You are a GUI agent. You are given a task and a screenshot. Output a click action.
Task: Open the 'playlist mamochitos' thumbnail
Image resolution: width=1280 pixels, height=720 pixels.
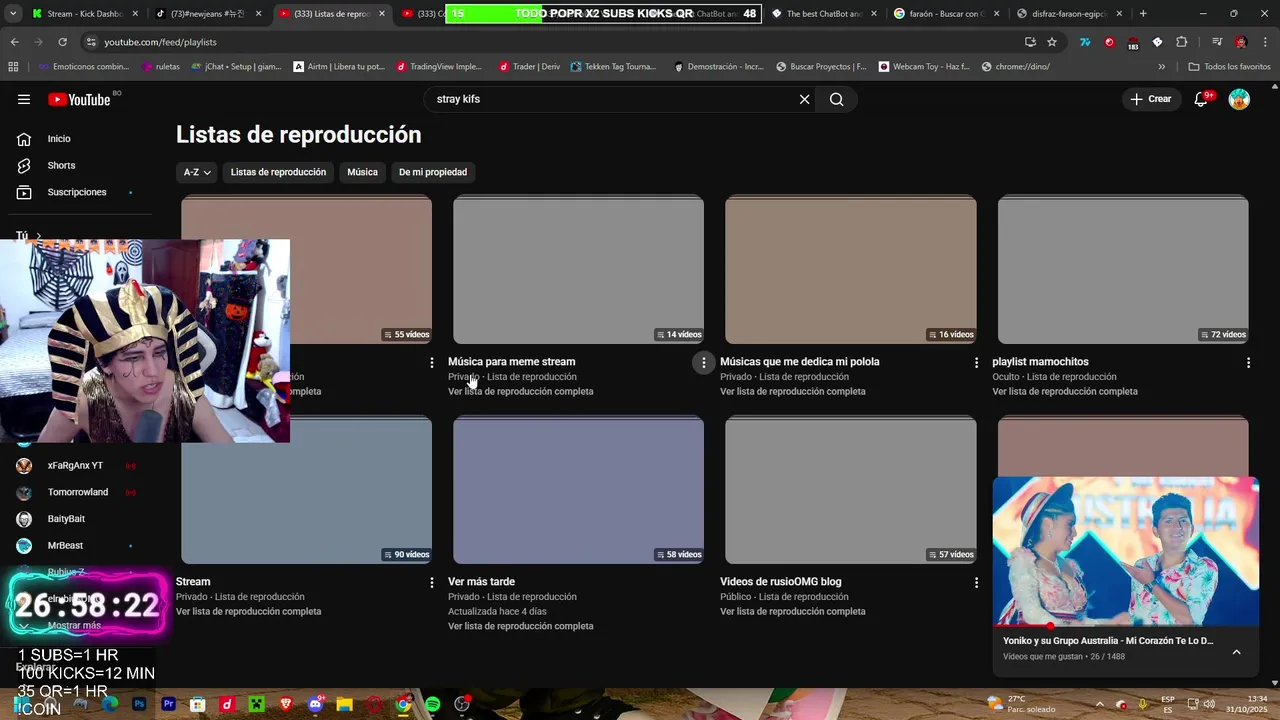[1123, 270]
